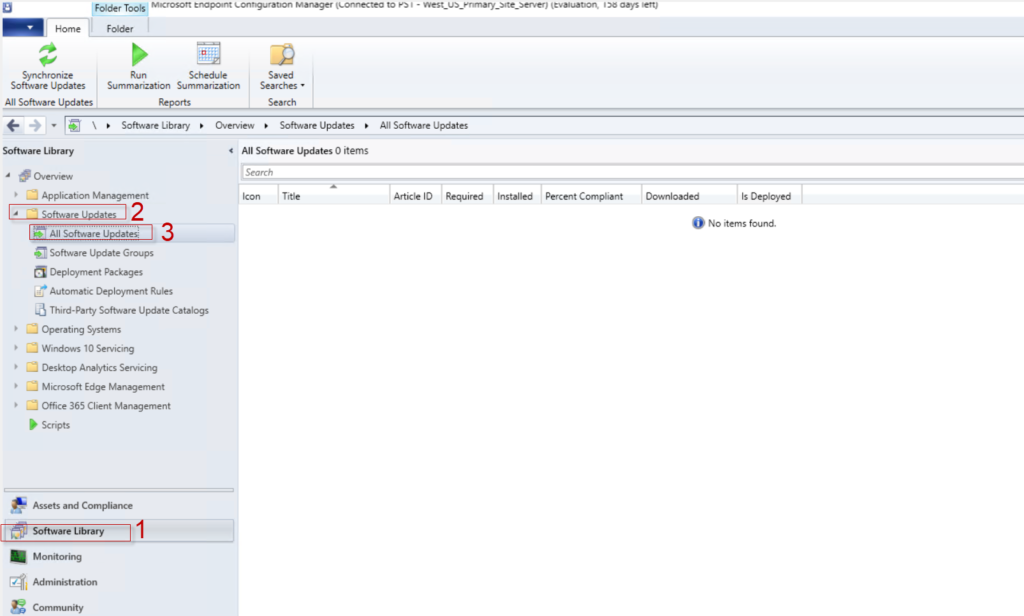Open the Saved Searches folder icon

tap(281, 54)
